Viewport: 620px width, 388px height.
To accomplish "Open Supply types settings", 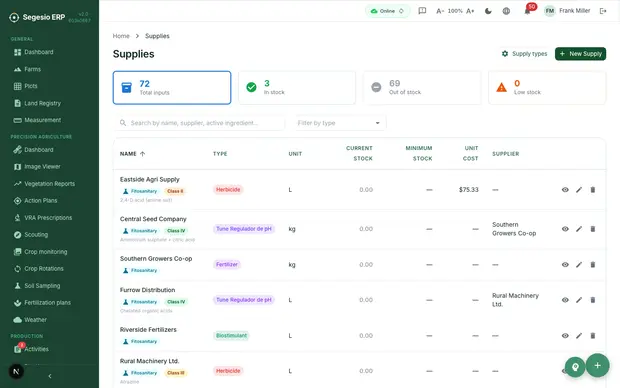I will pyautogui.click(x=524, y=54).
